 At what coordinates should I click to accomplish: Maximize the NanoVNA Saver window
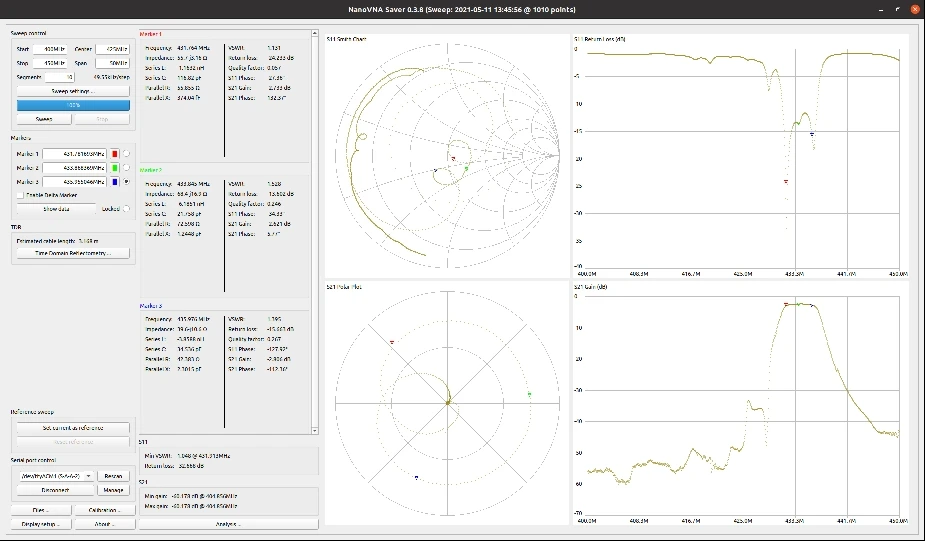click(897, 9)
